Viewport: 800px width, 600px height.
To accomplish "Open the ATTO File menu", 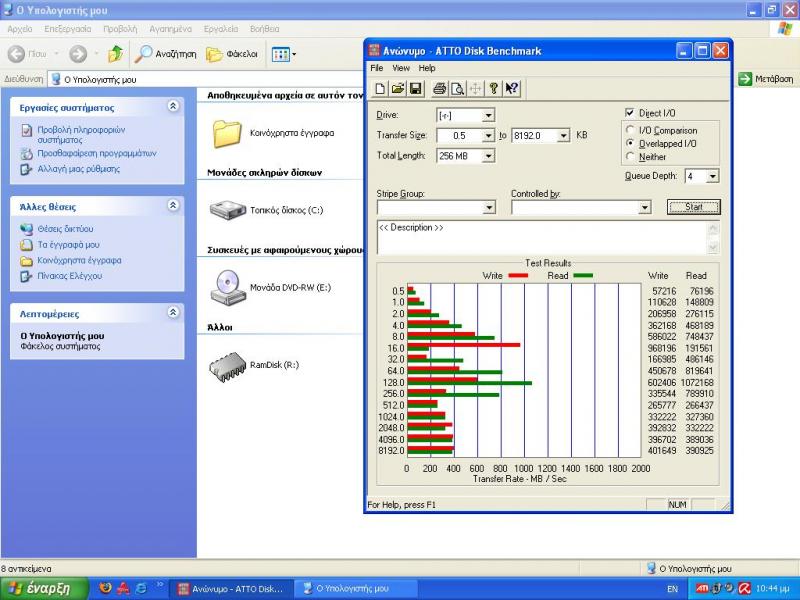I will (377, 68).
